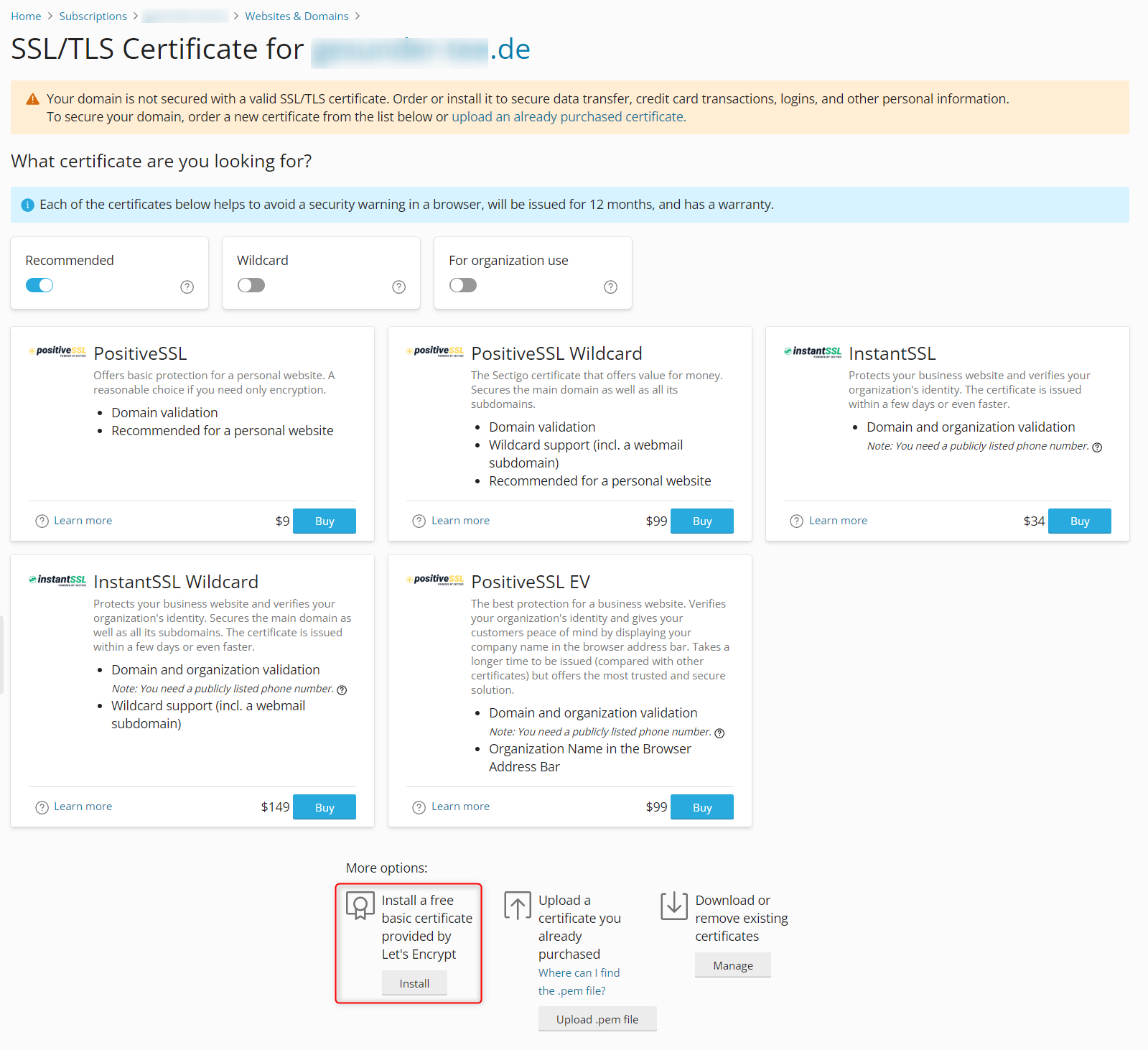Click the PositiveSSL card title
The width and height of the screenshot is (1148, 1050).
click(x=140, y=354)
